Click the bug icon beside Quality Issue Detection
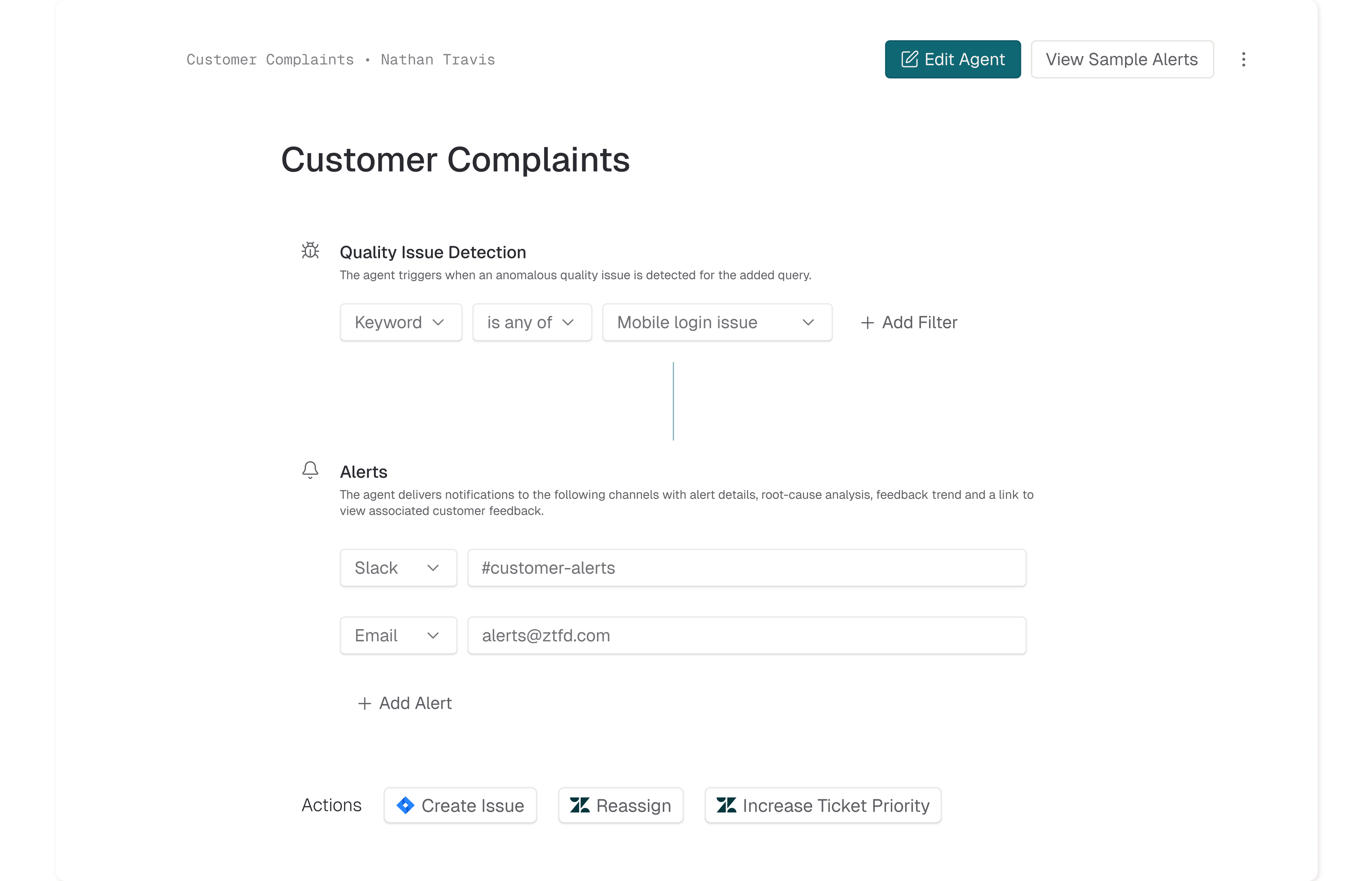This screenshot has width=1372, height=881. pyautogui.click(x=310, y=251)
